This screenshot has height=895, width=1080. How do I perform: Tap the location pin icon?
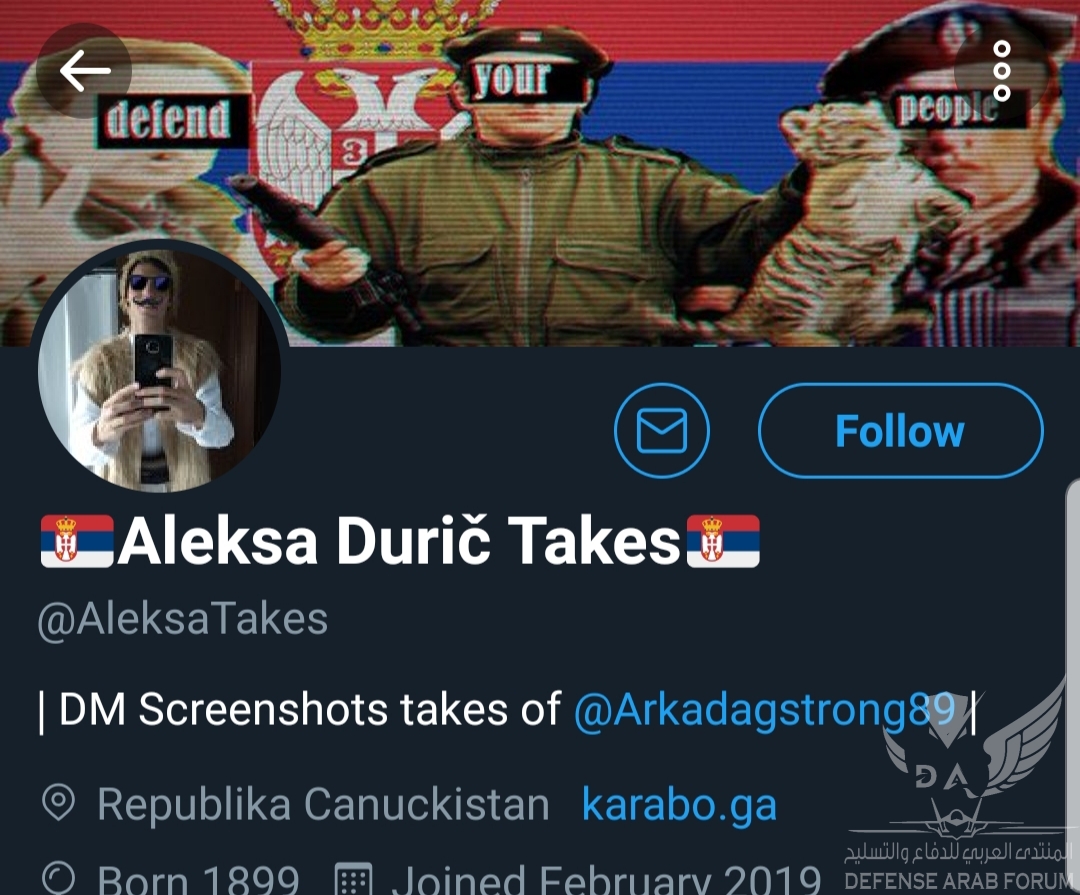pyautogui.click(x=58, y=803)
